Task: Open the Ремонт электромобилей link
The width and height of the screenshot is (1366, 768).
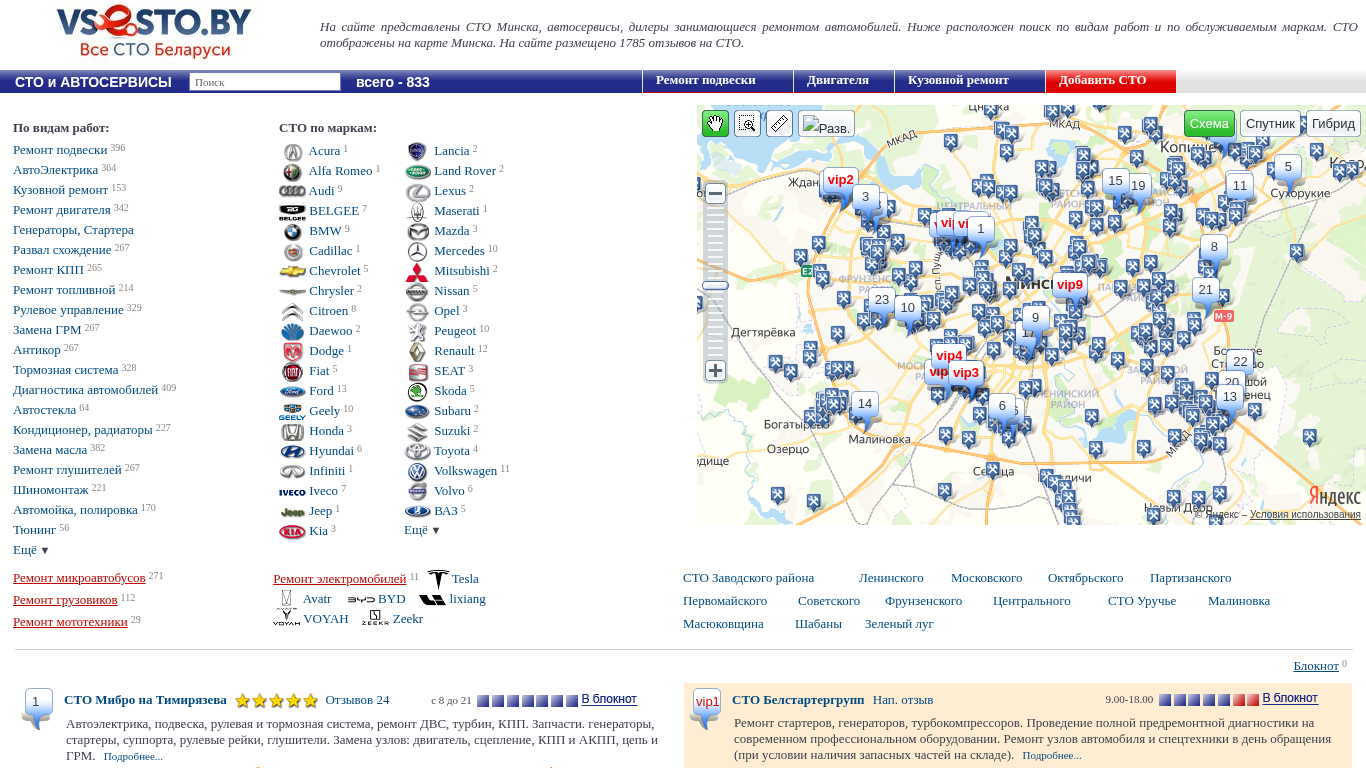Action: click(x=340, y=579)
